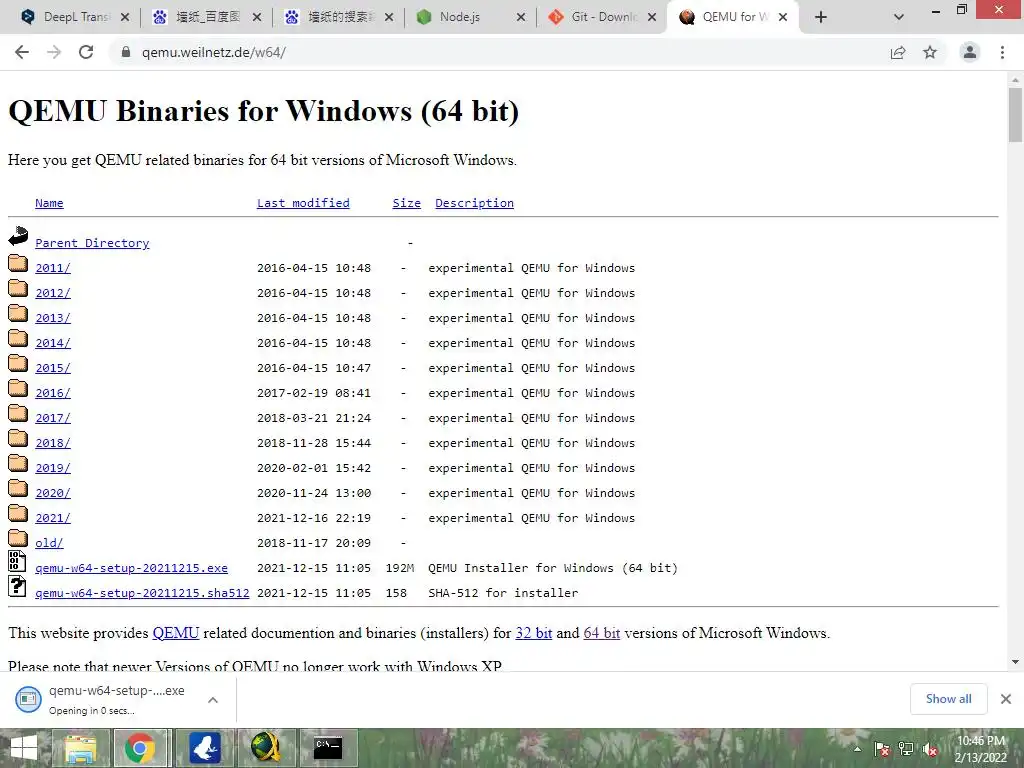Screen dimensions: 1024x768
Task: Close the Git - Downloads tab
Action: point(652,18)
